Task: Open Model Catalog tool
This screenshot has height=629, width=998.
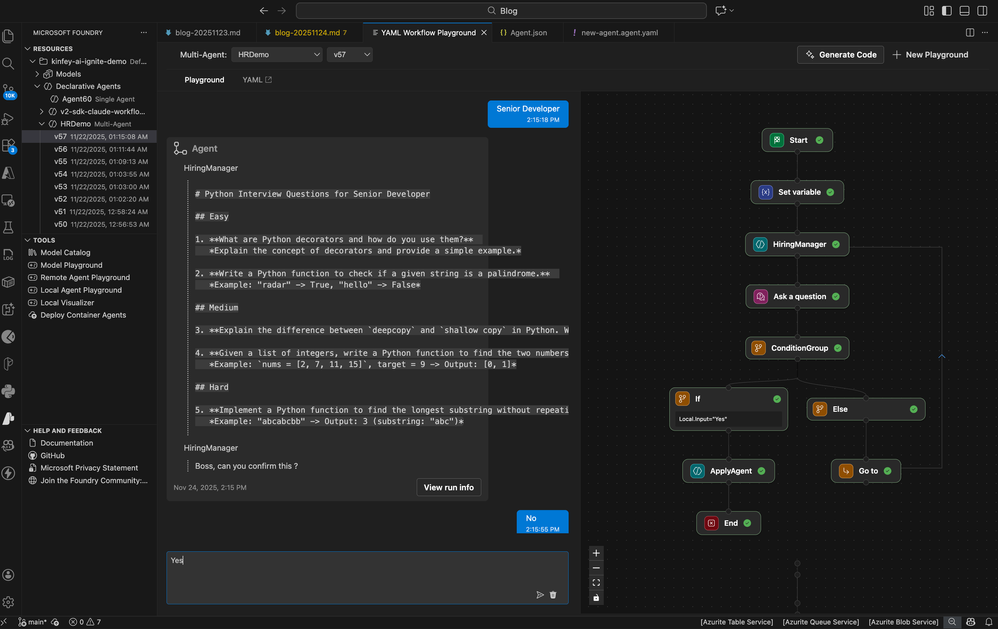Action: click(x=65, y=253)
